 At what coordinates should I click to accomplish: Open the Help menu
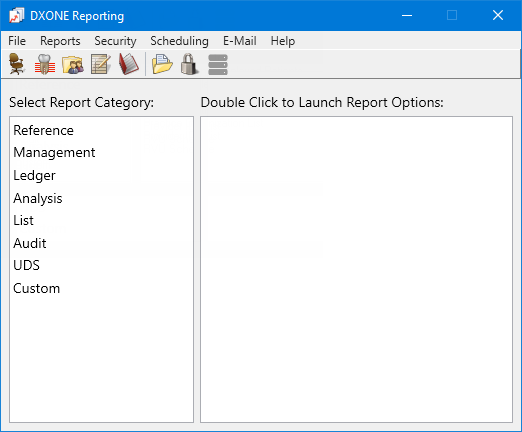283,41
